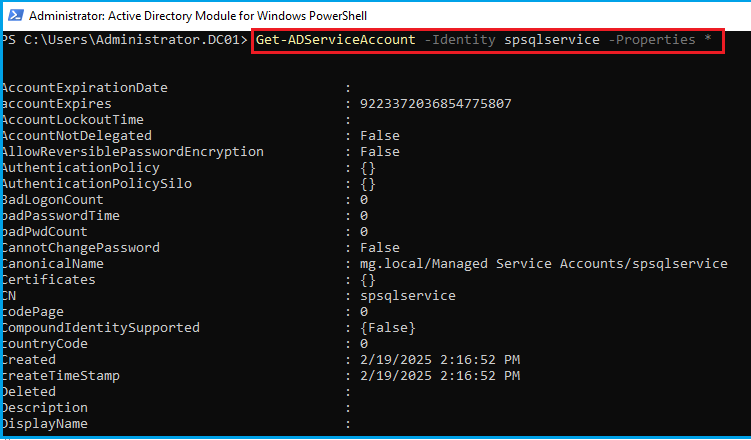Image resolution: width=751 pixels, height=440 pixels.
Task: Click the AllowReversiblePasswordEncryption property name
Action: pyautogui.click(x=133, y=152)
